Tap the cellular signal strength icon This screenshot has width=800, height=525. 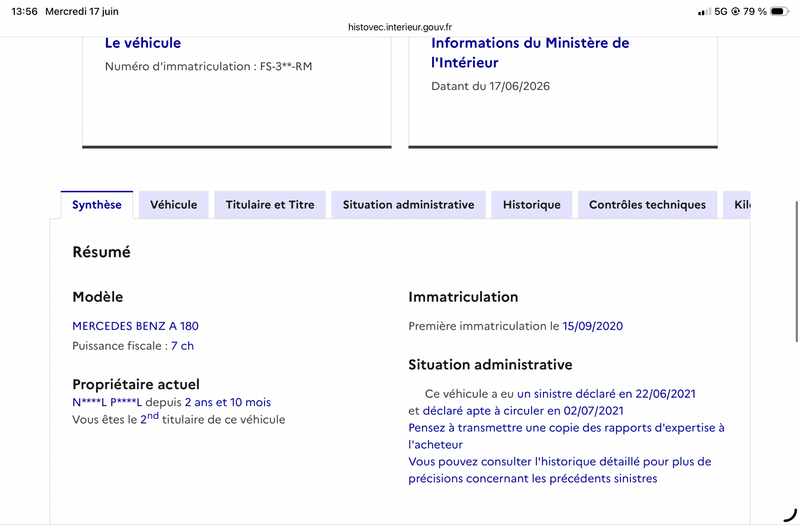[x=705, y=11]
